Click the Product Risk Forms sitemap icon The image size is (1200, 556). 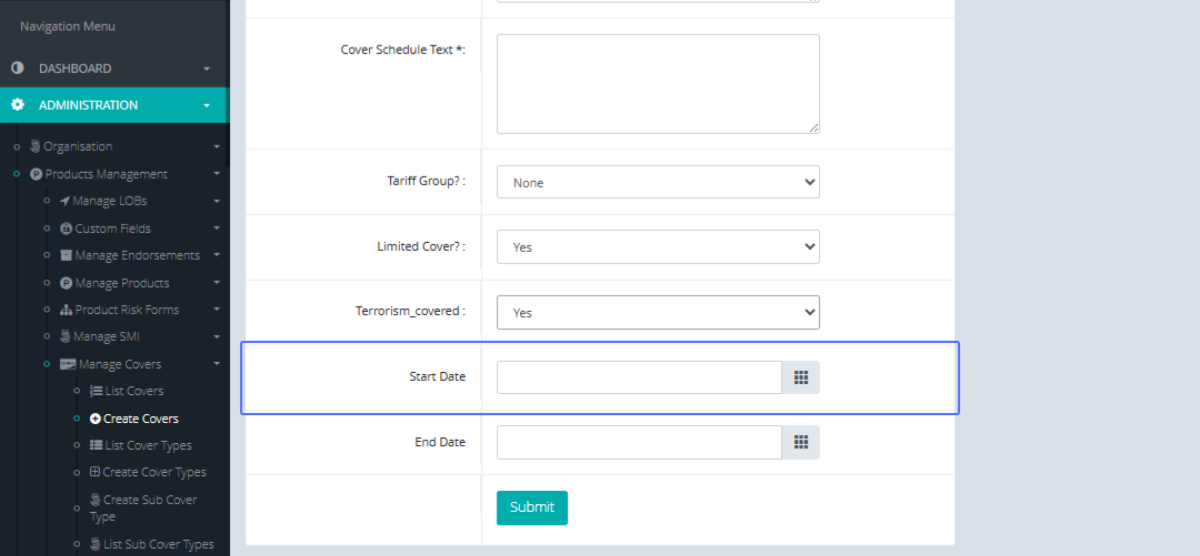click(66, 310)
